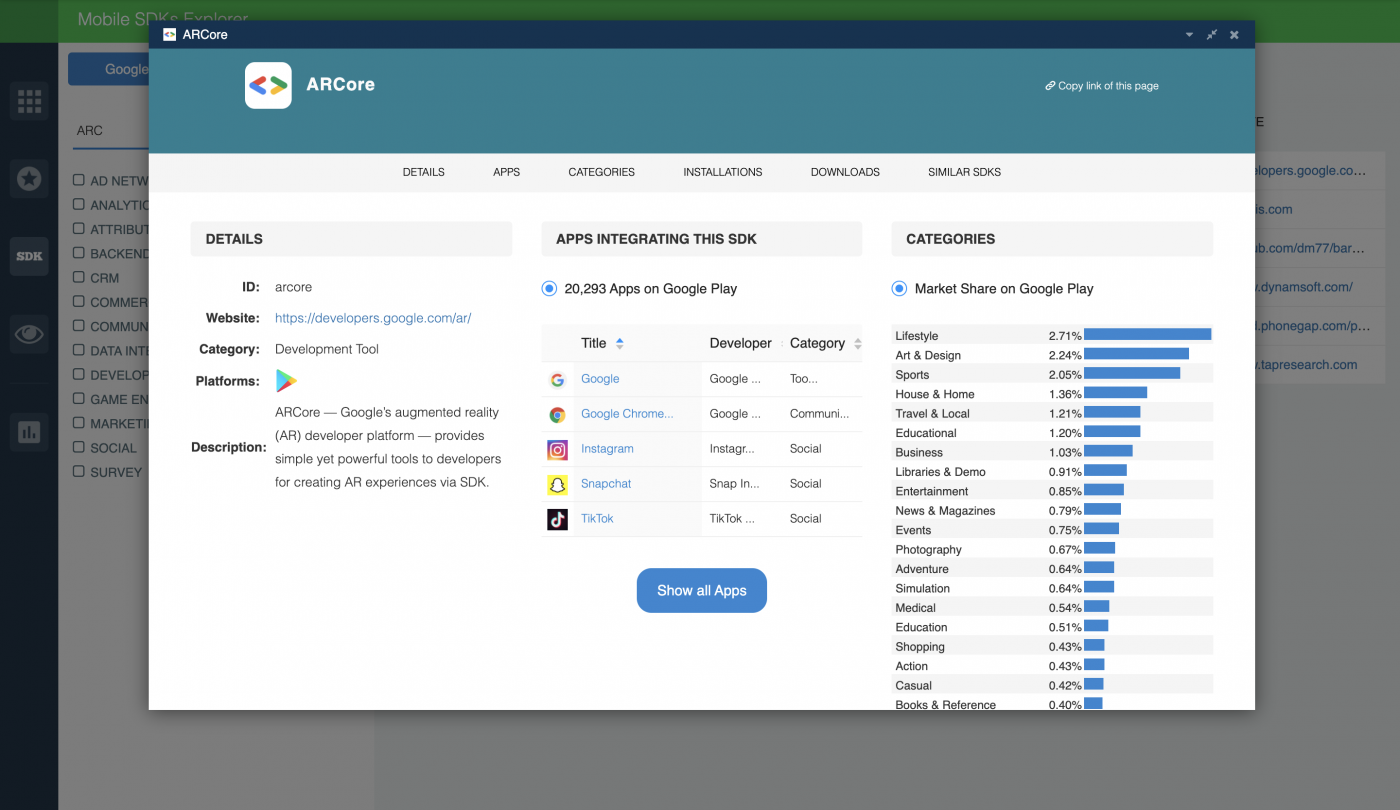Image resolution: width=1400 pixels, height=810 pixels.
Task: Select the SDK icon in the left sidebar
Action: (x=29, y=257)
